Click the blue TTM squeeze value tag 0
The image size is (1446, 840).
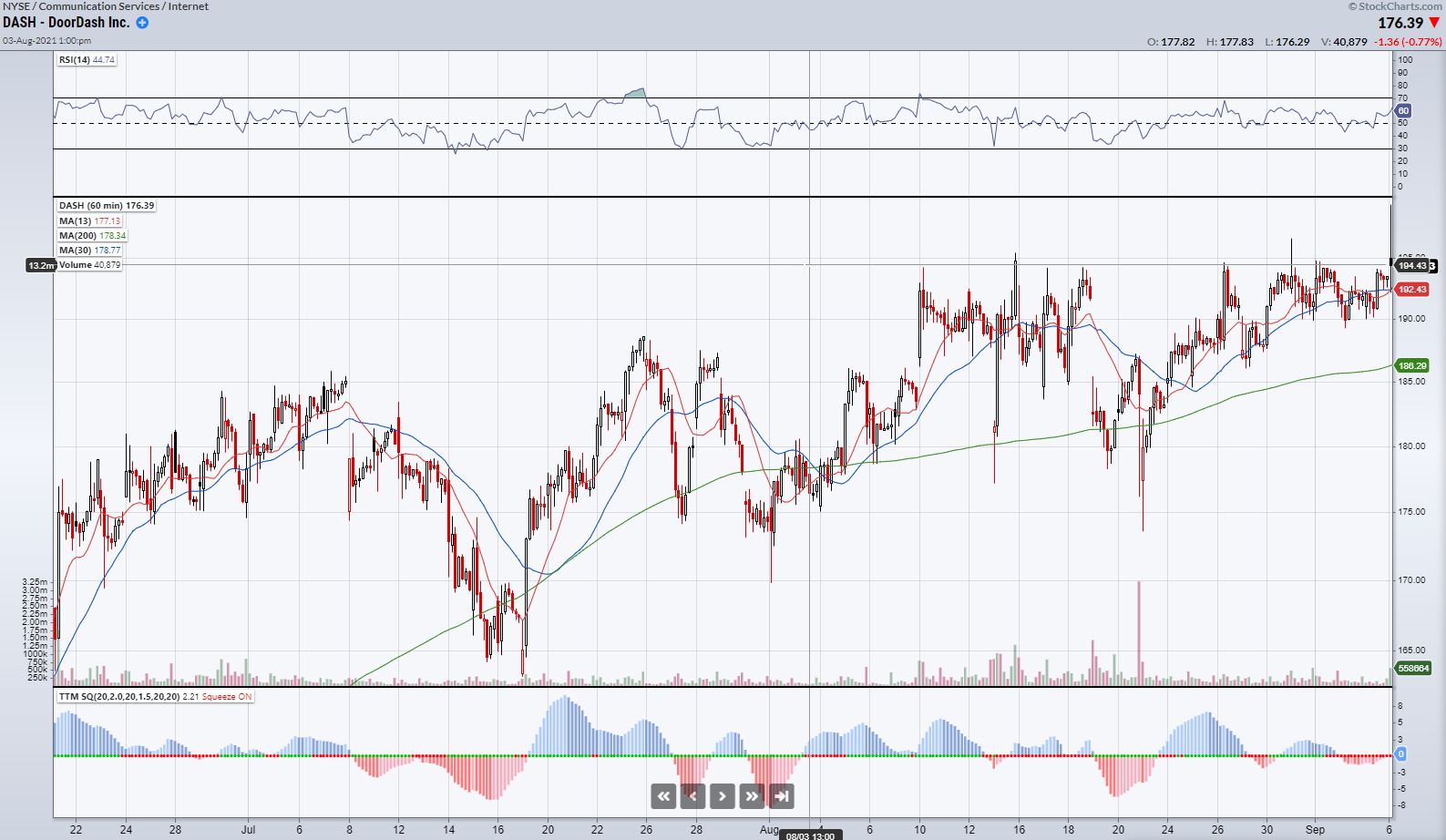coord(1401,754)
